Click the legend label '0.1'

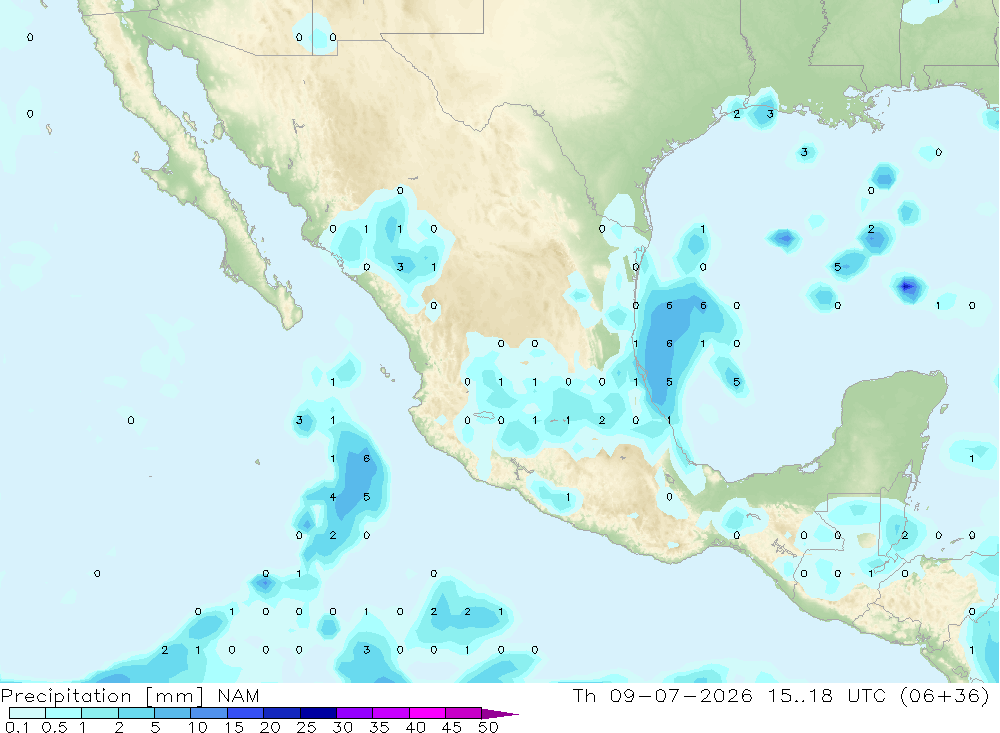tap(17, 727)
